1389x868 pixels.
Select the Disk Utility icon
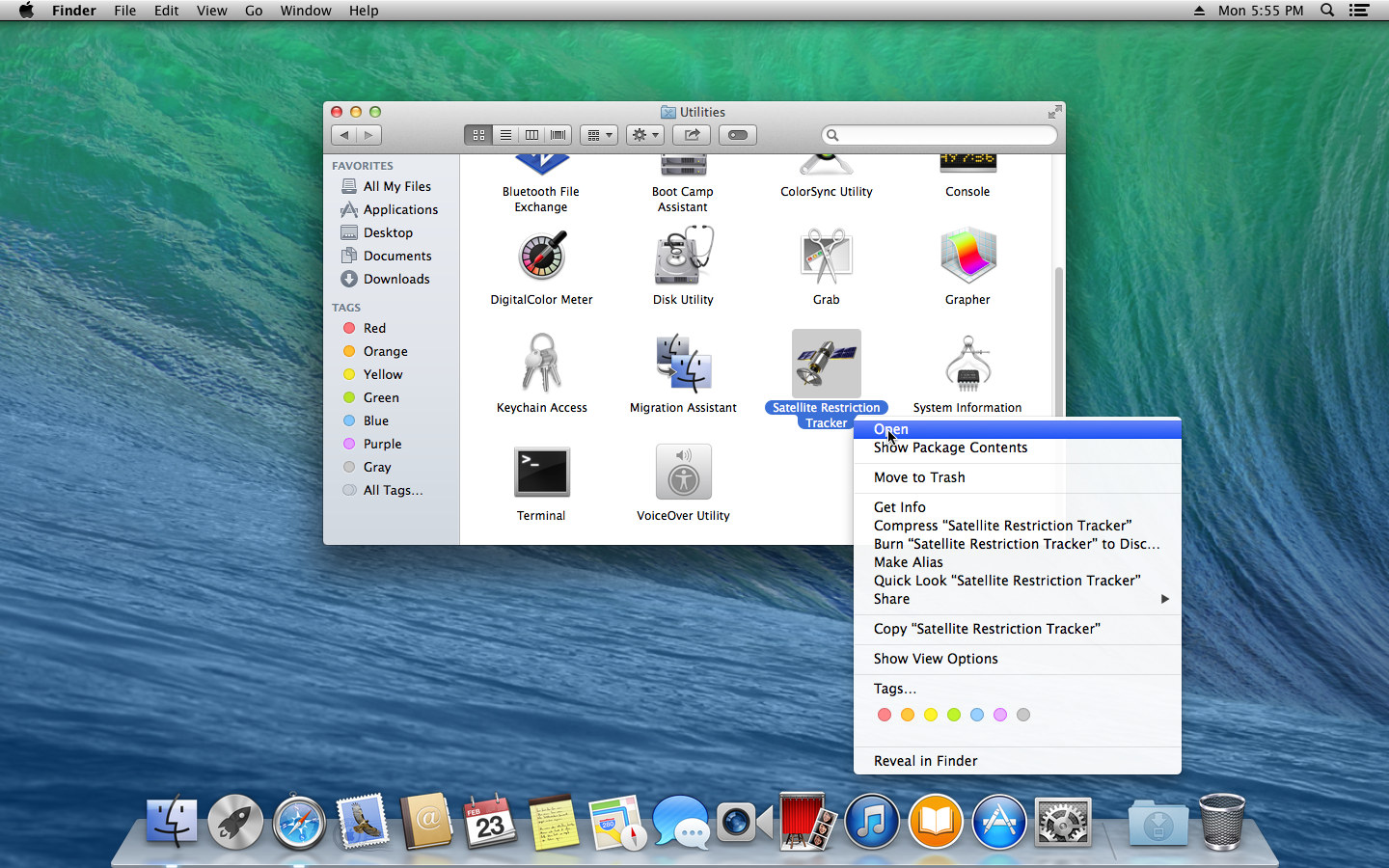click(683, 257)
